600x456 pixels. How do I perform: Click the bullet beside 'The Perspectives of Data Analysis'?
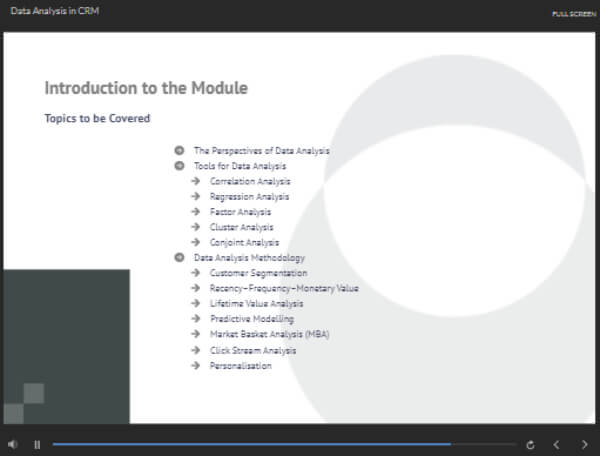[x=179, y=150]
